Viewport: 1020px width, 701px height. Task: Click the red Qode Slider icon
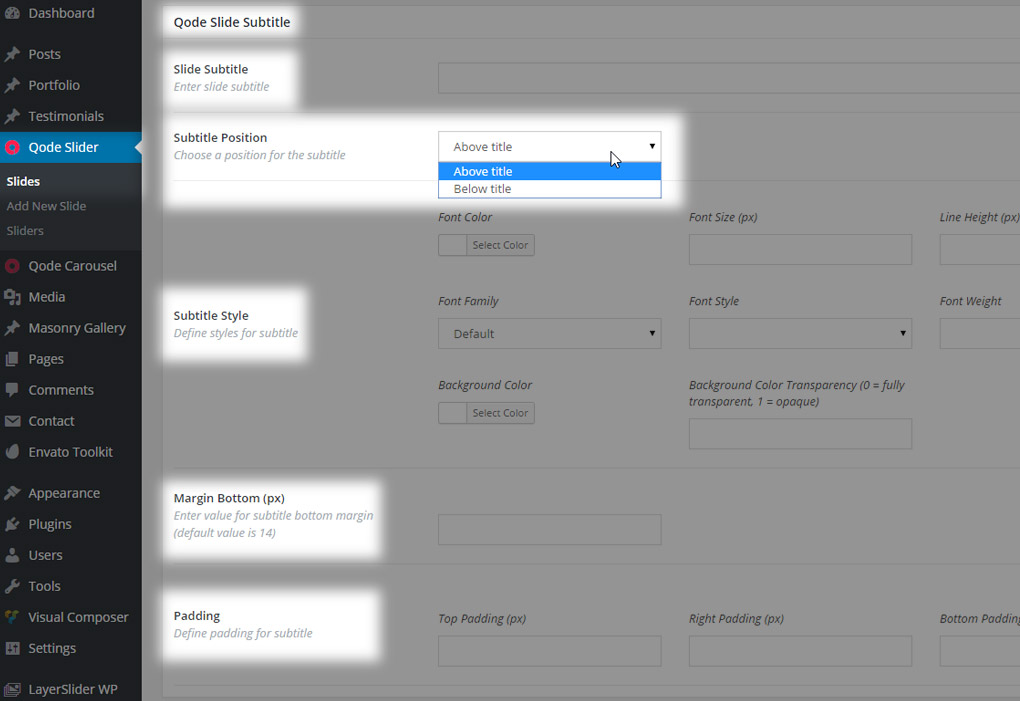click(12, 148)
